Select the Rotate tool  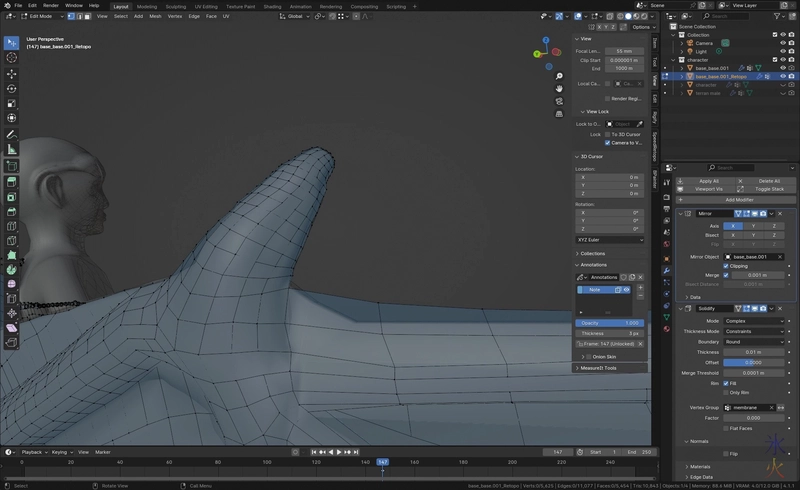11,88
